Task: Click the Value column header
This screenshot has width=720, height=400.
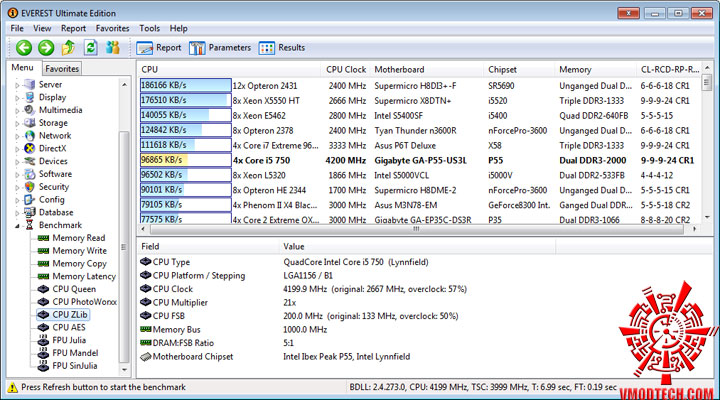Action: [x=417, y=247]
